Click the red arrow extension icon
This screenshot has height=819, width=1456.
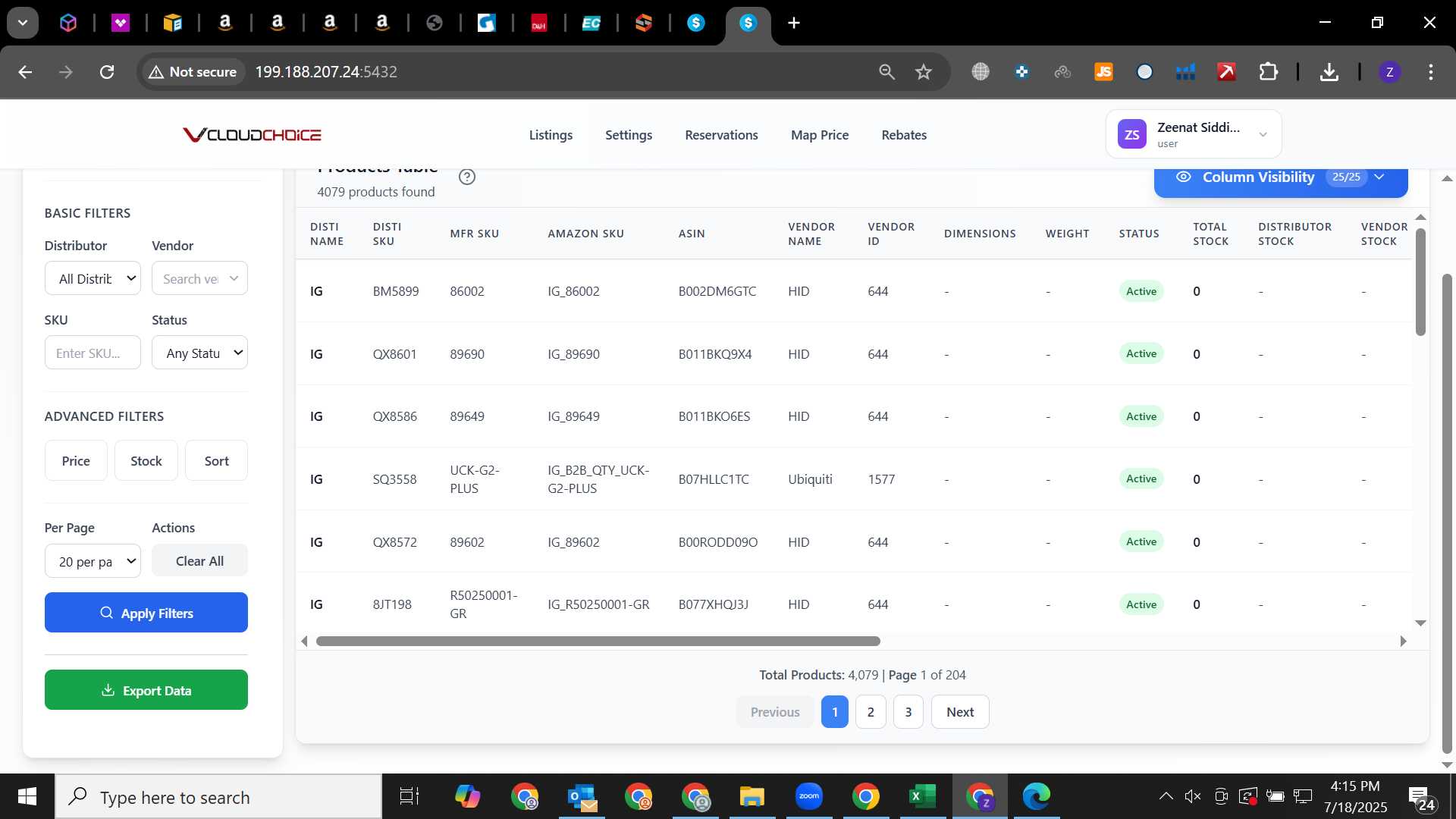[1226, 72]
